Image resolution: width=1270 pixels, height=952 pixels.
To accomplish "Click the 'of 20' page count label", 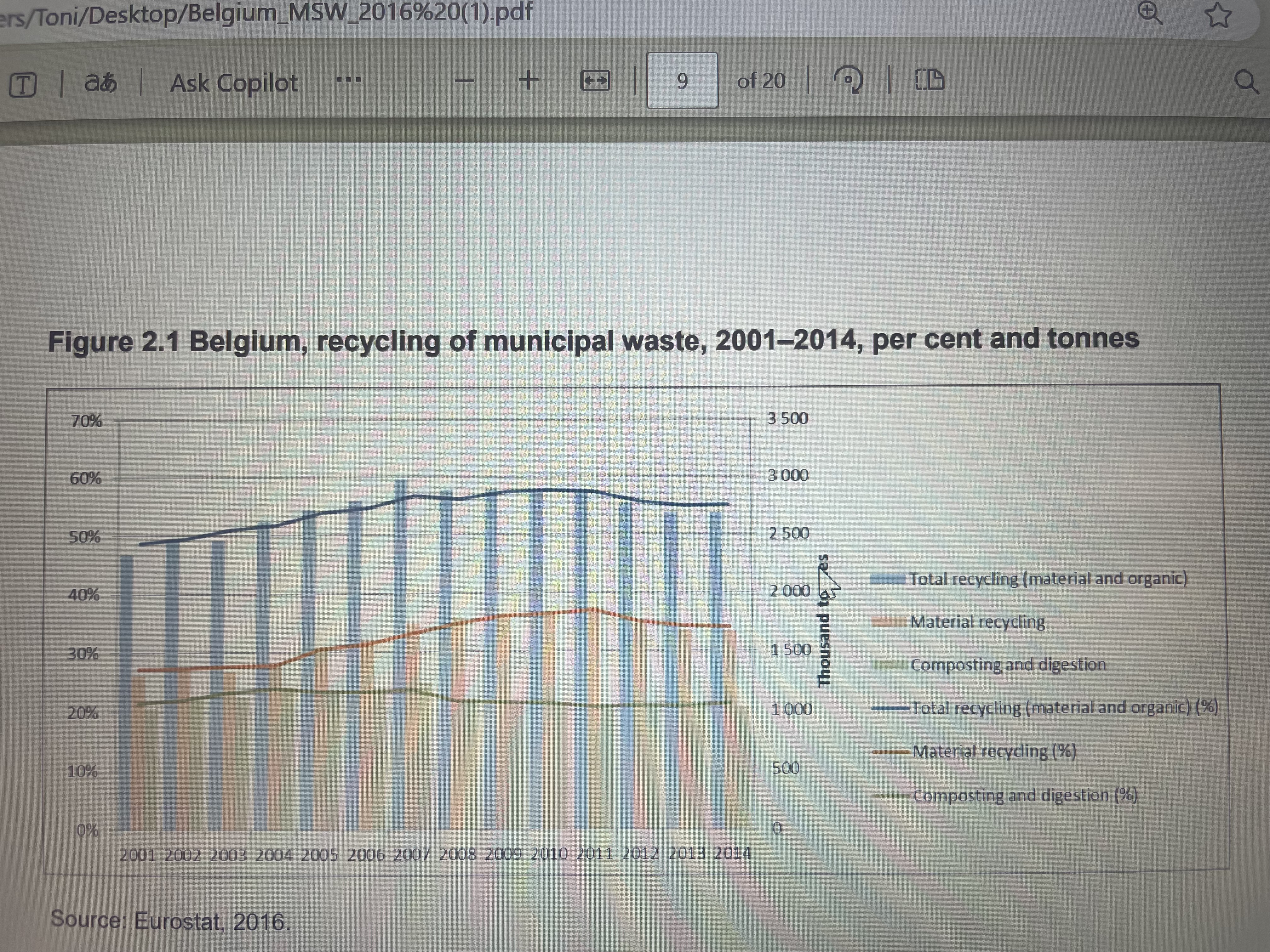I will click(x=761, y=81).
